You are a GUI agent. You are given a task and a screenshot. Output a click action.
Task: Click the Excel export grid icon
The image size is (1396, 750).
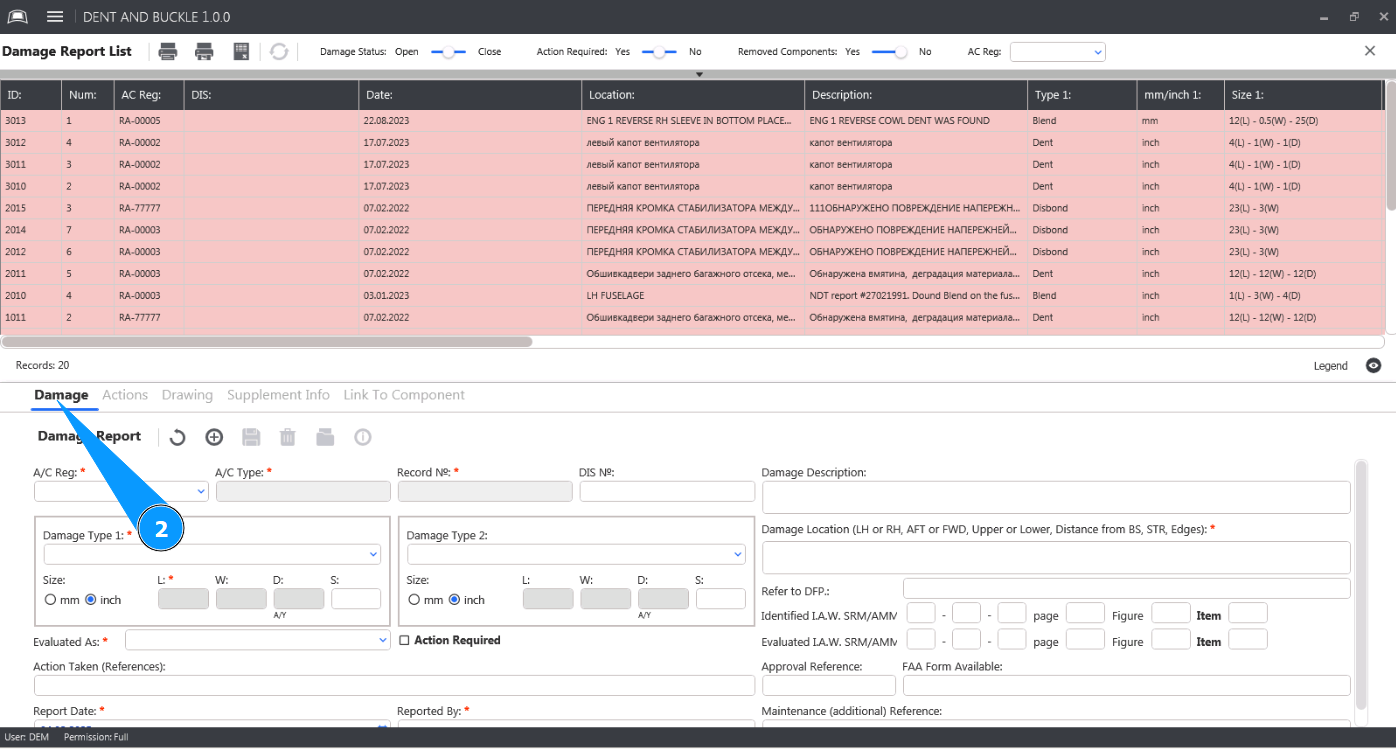(241, 52)
